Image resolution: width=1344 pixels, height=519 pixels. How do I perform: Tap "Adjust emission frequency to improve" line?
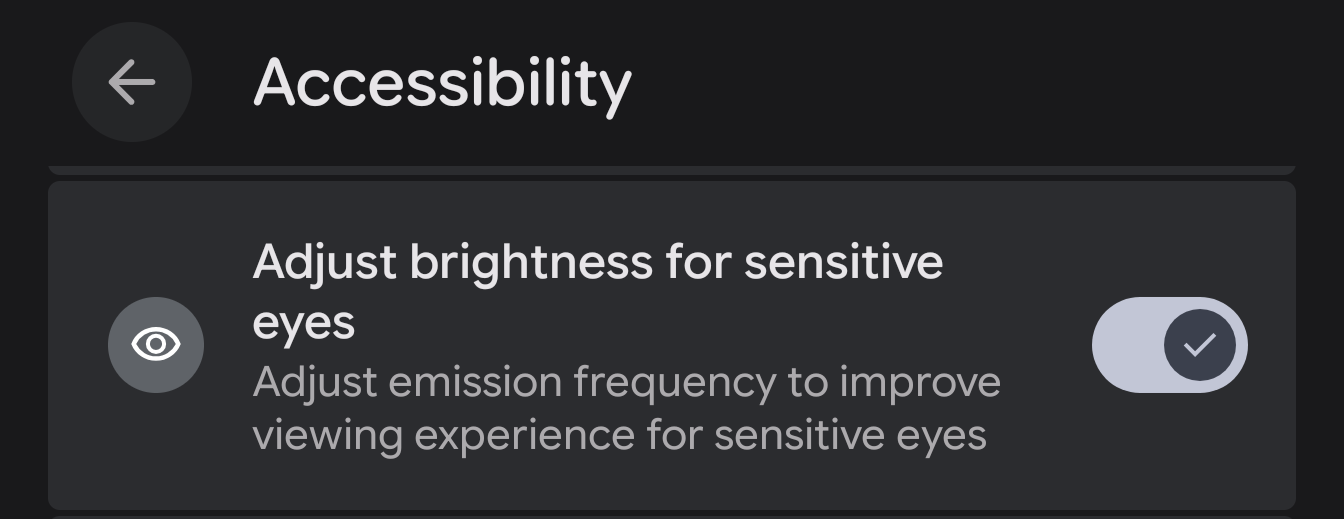point(627,382)
